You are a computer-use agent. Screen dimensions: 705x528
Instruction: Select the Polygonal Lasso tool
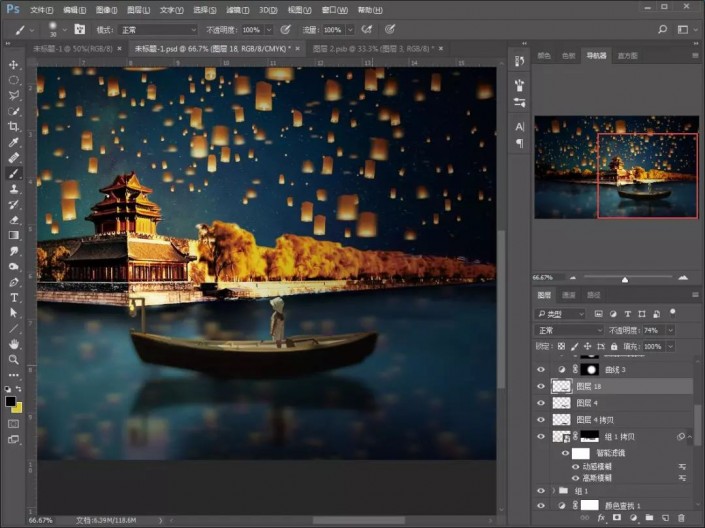pyautogui.click(x=13, y=95)
